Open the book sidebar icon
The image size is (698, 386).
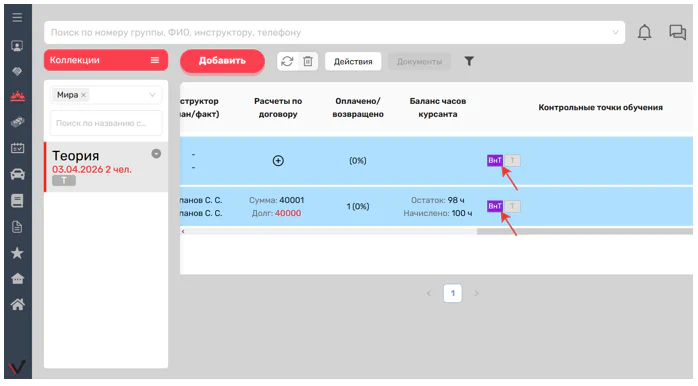point(17,201)
